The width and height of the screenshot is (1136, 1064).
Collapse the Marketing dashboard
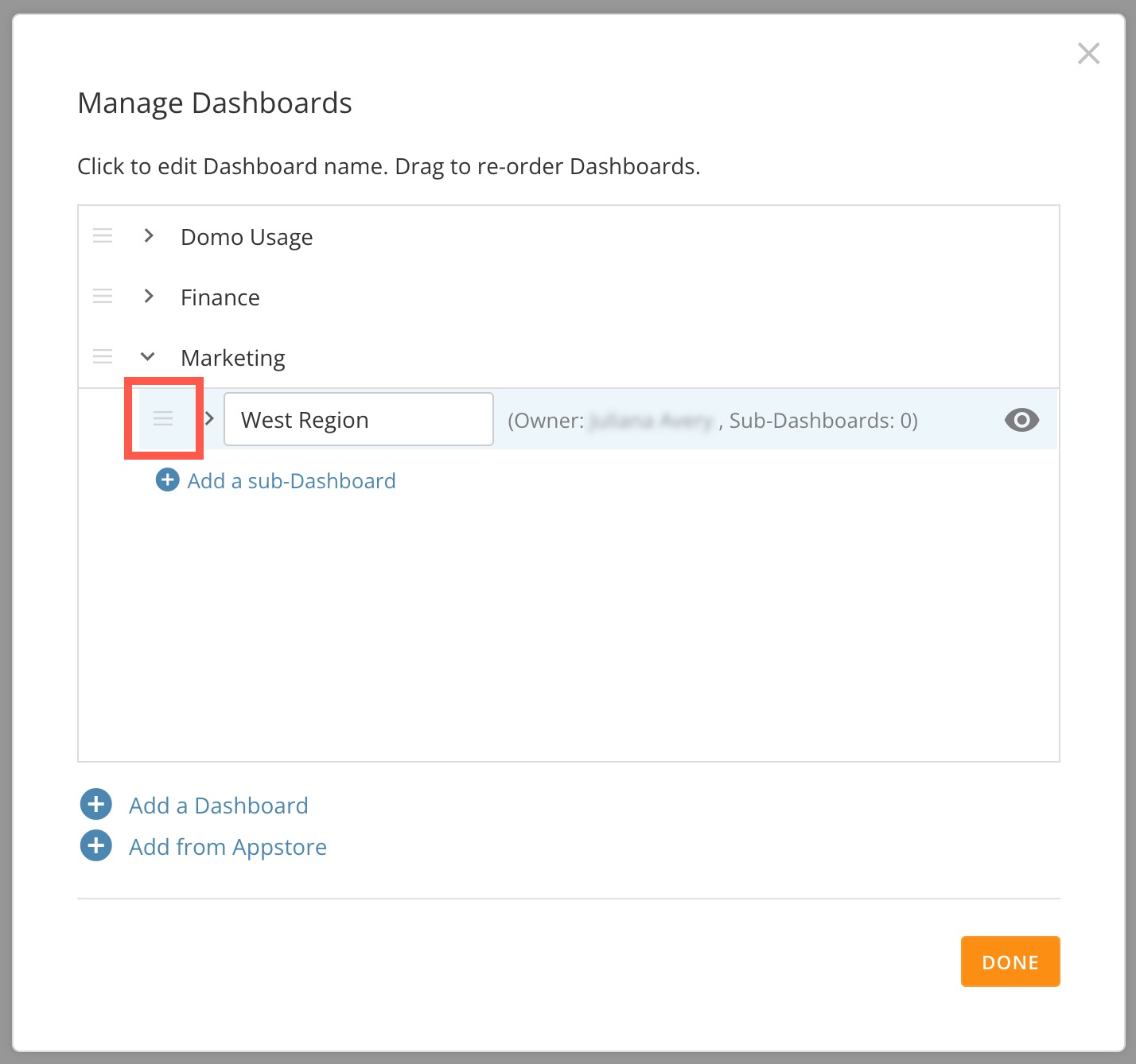147,356
